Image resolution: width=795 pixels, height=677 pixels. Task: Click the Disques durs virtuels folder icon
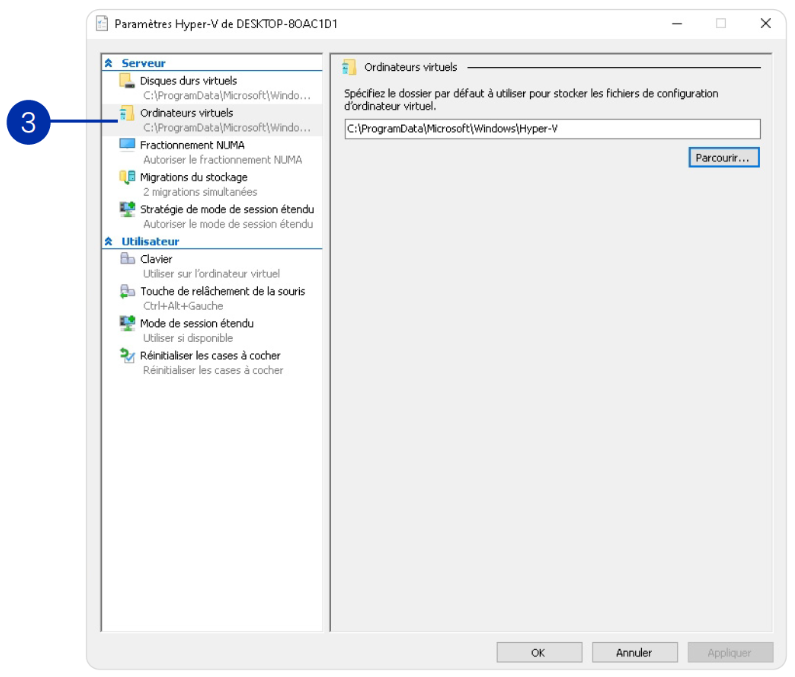[x=127, y=81]
